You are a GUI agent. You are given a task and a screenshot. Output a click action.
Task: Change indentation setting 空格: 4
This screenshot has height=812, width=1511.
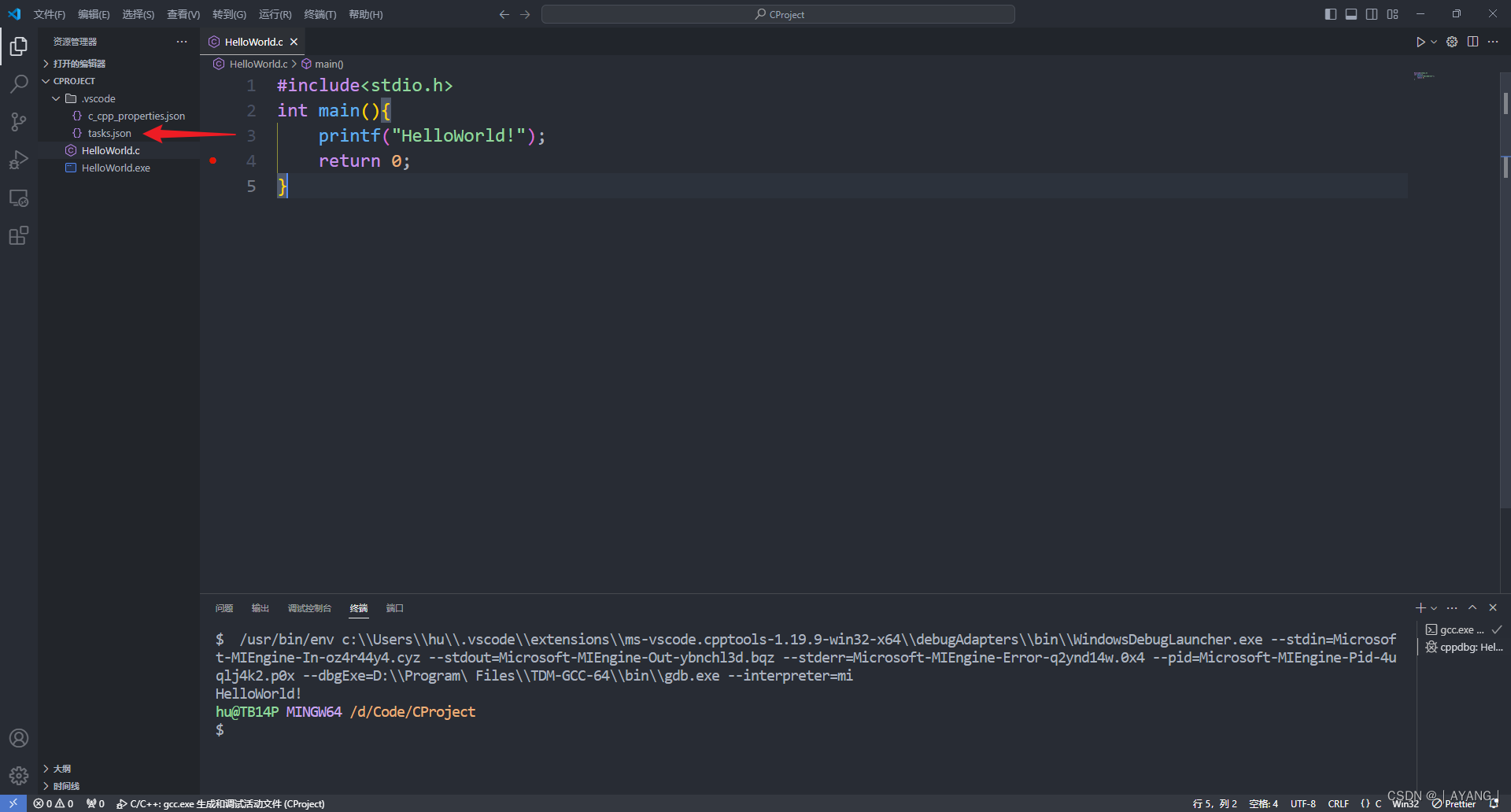coord(1263,803)
